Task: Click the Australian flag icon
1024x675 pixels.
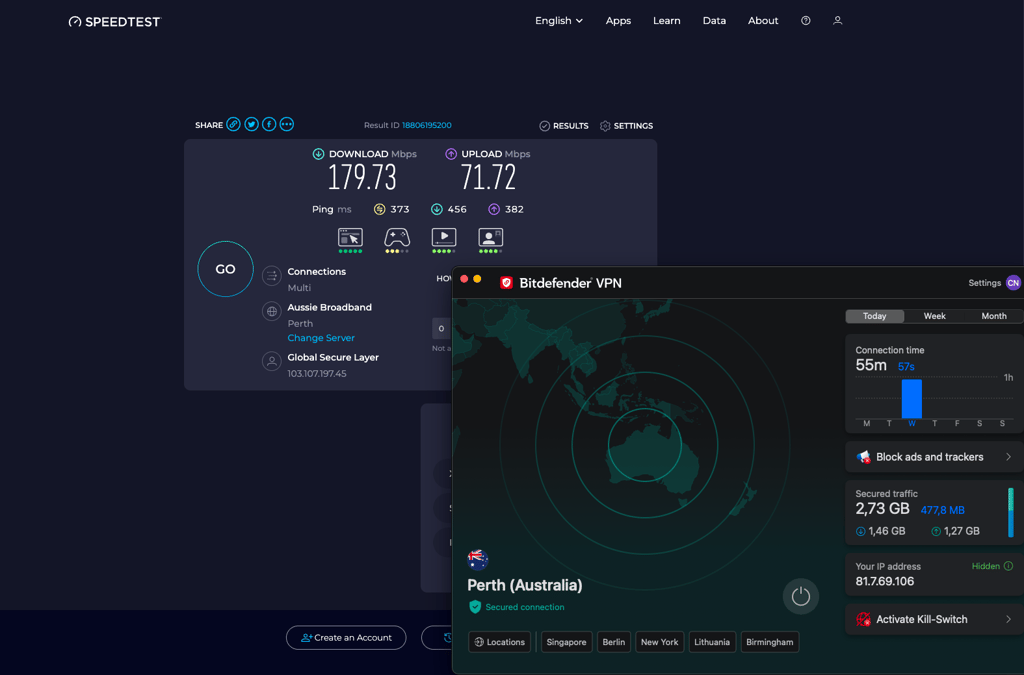Action: point(478,559)
